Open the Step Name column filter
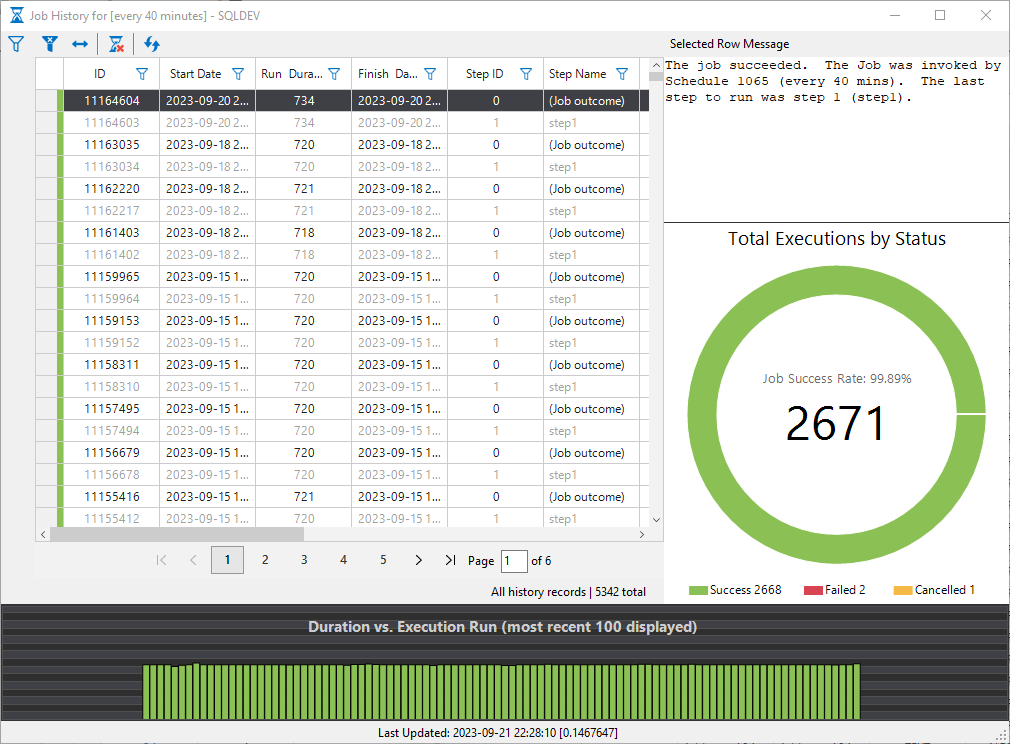Screen dimensions: 1010x744 click(622, 74)
